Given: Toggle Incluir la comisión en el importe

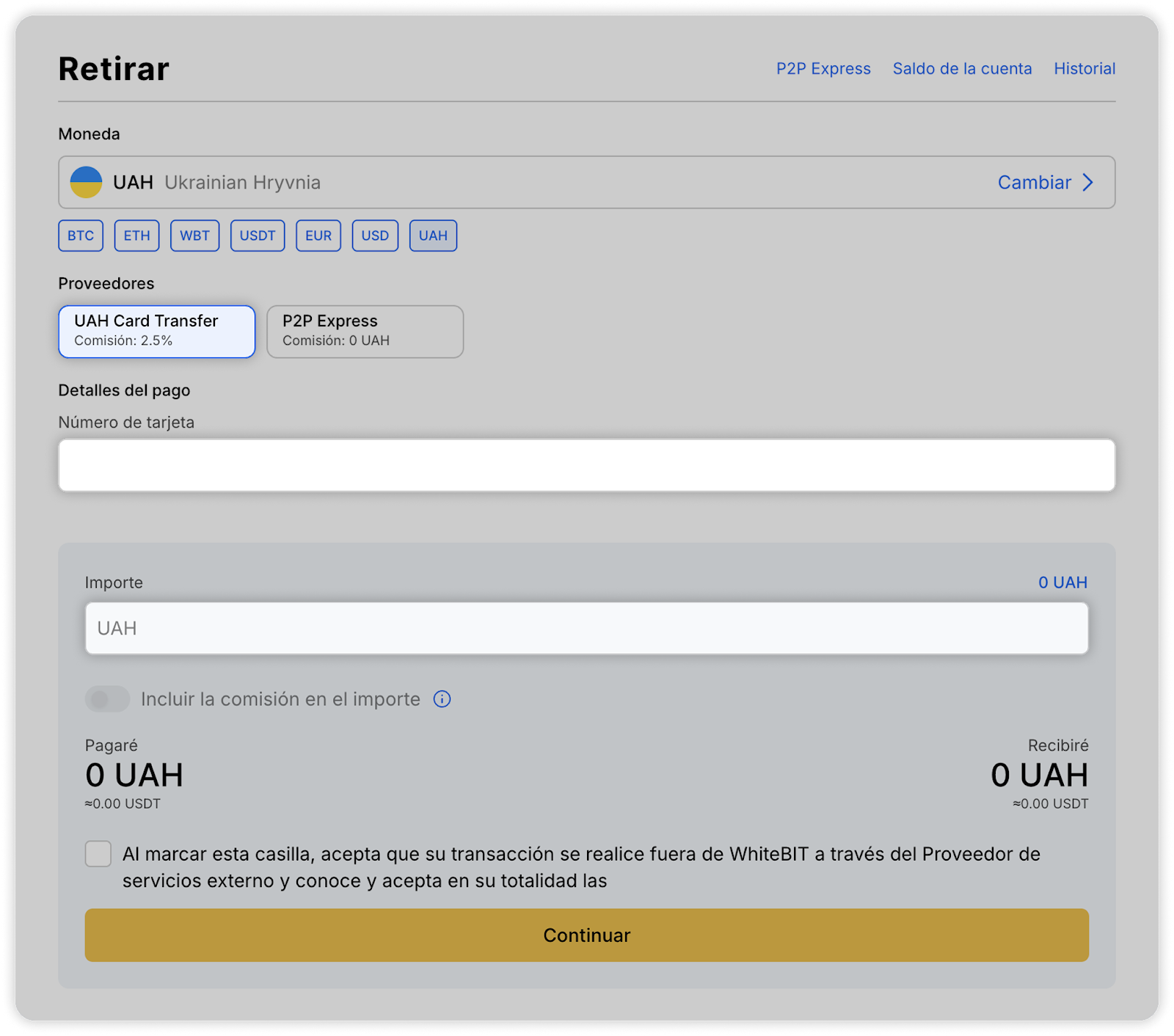Looking at the screenshot, I should coord(107,699).
